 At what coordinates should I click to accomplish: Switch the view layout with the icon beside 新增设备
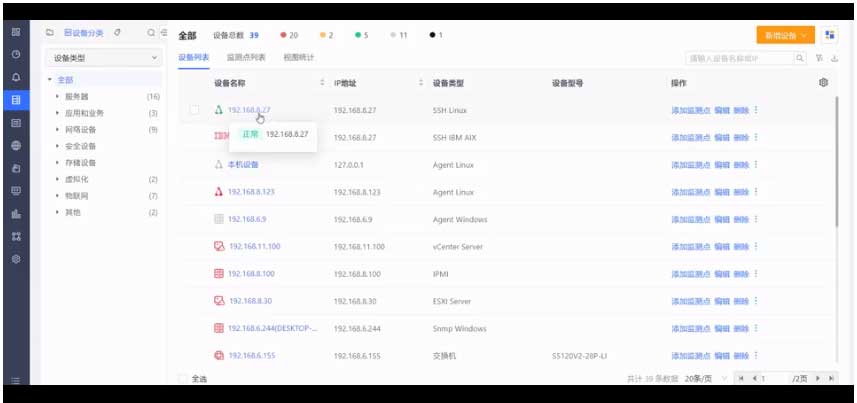point(830,35)
